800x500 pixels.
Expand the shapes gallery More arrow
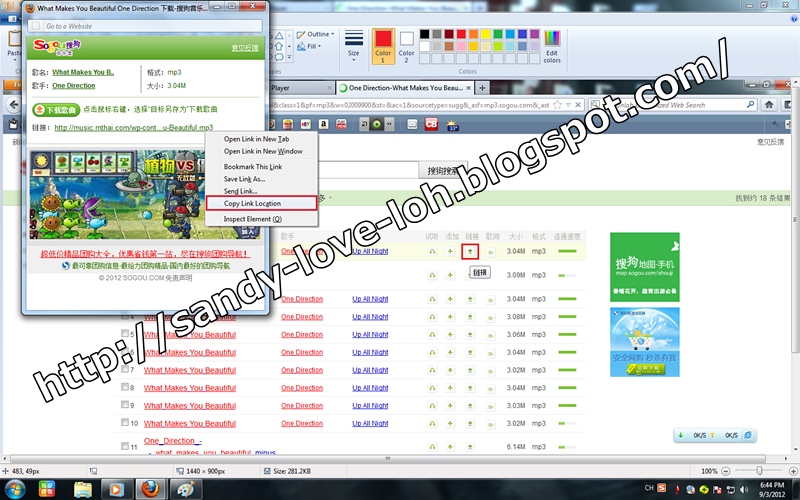pos(289,57)
